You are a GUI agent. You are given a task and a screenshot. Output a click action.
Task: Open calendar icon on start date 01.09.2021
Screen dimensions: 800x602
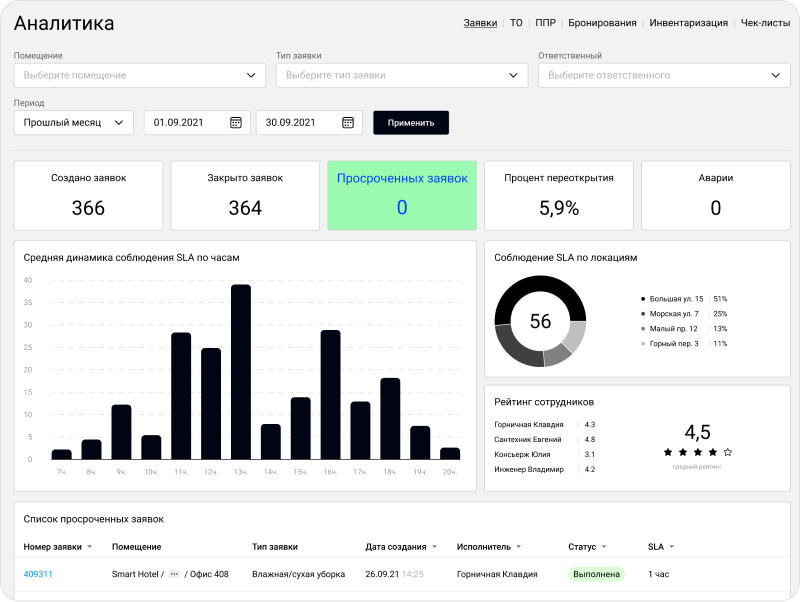pyautogui.click(x=236, y=123)
